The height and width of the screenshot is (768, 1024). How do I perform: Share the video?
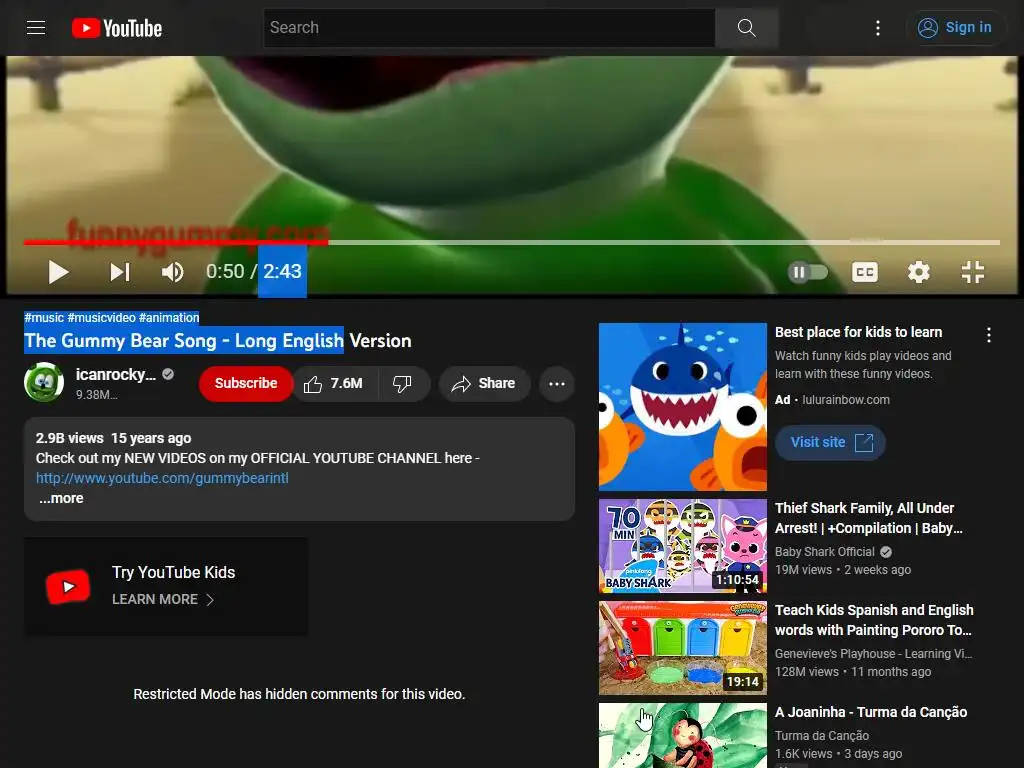(x=484, y=383)
